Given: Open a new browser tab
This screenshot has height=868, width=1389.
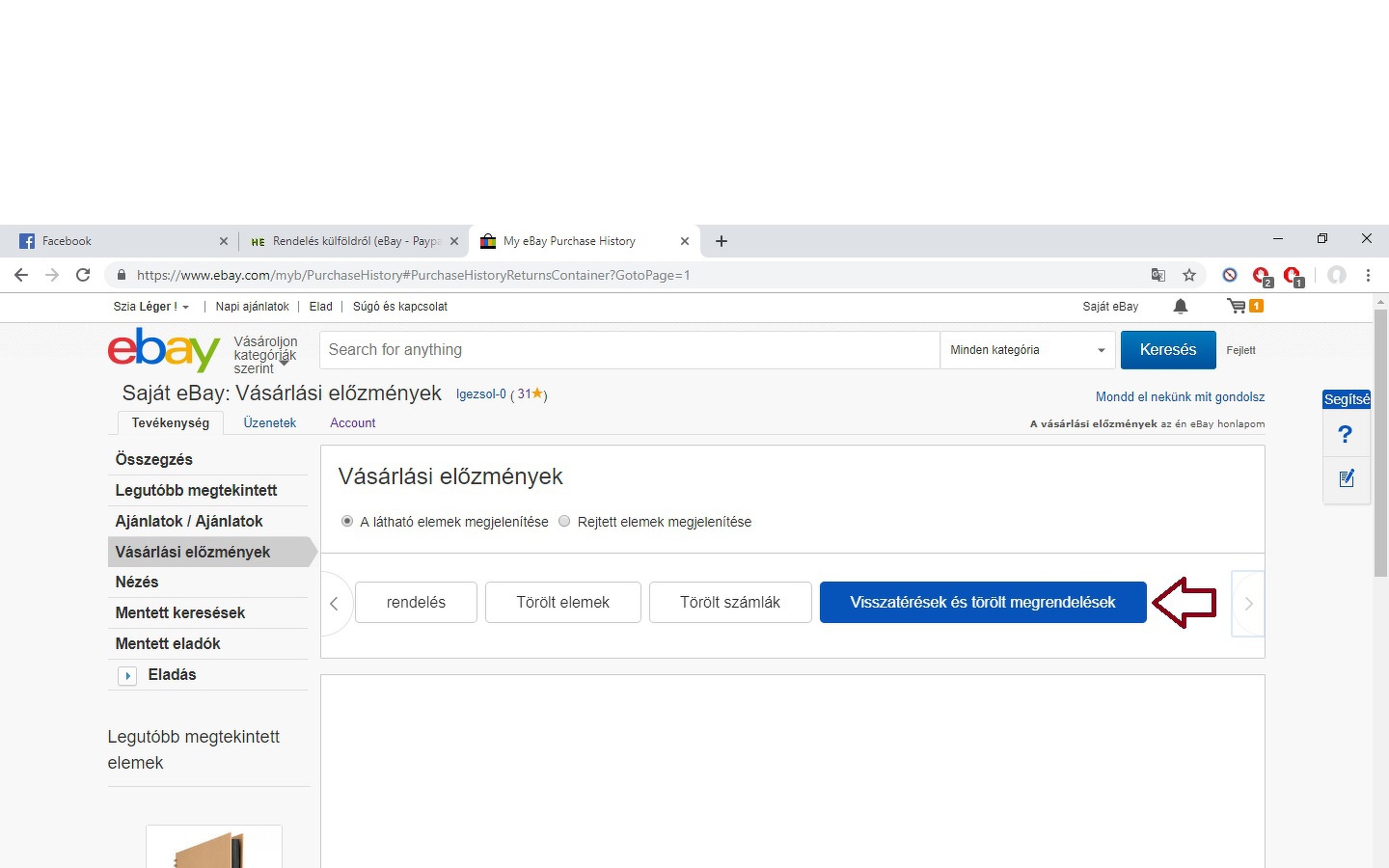Looking at the screenshot, I should tap(722, 241).
